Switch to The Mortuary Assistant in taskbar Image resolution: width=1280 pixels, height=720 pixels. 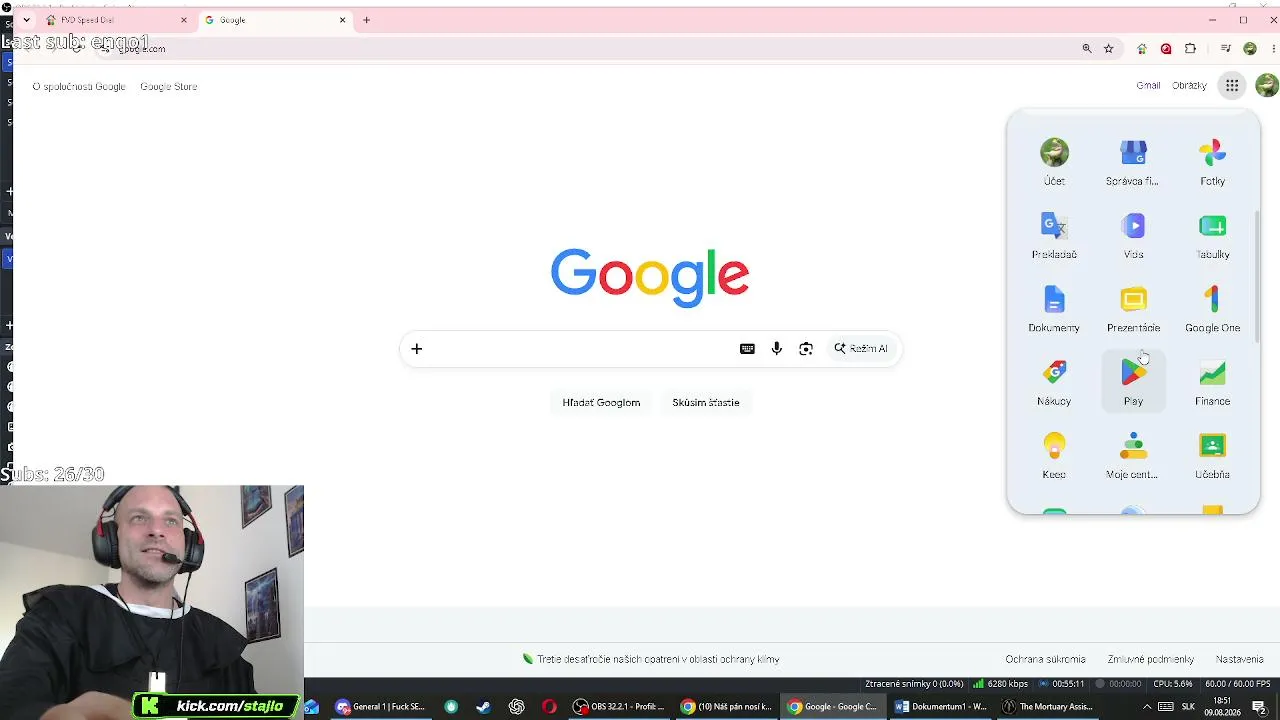click(1047, 707)
